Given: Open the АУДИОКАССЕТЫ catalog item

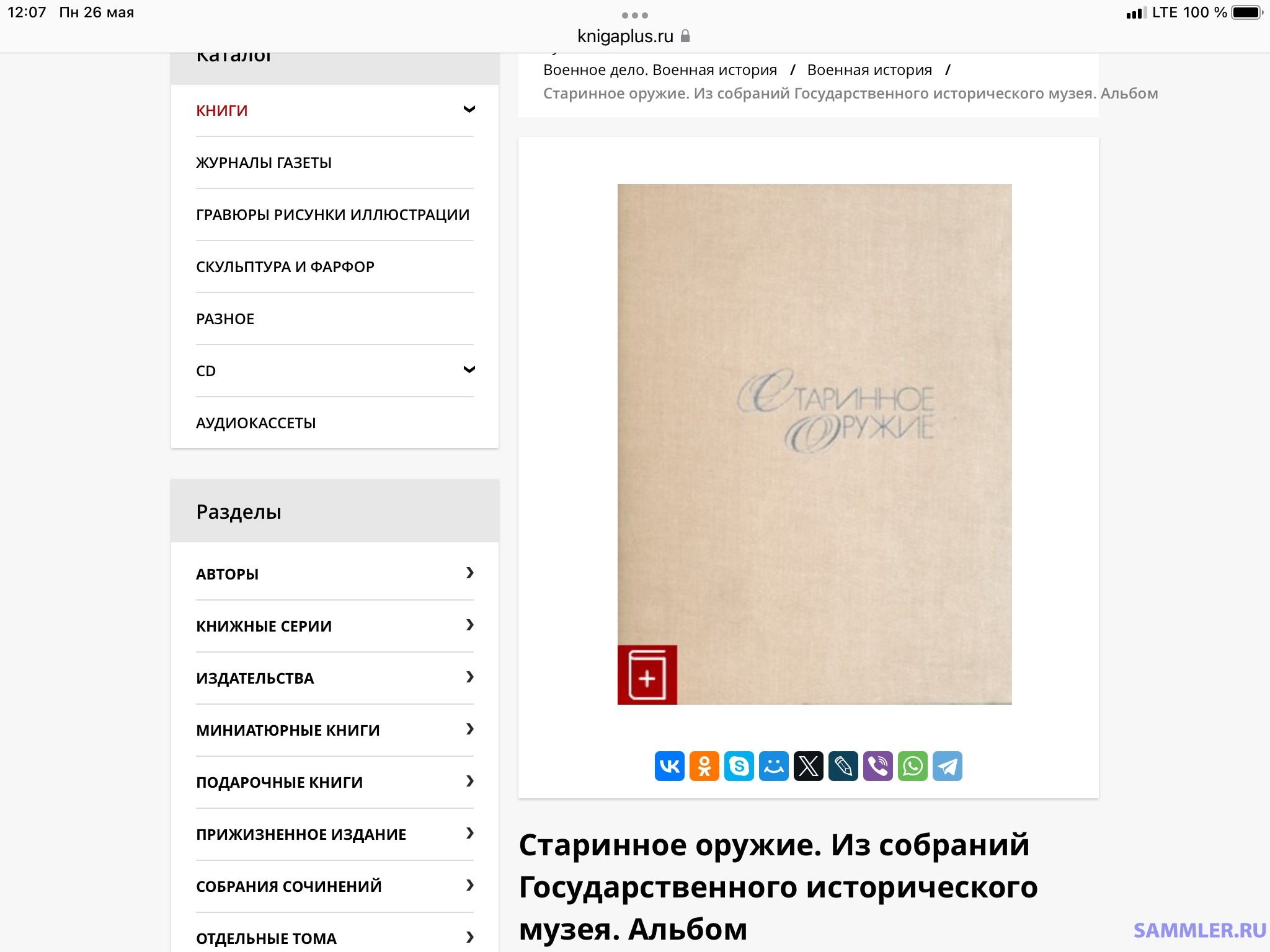Looking at the screenshot, I should [x=256, y=423].
